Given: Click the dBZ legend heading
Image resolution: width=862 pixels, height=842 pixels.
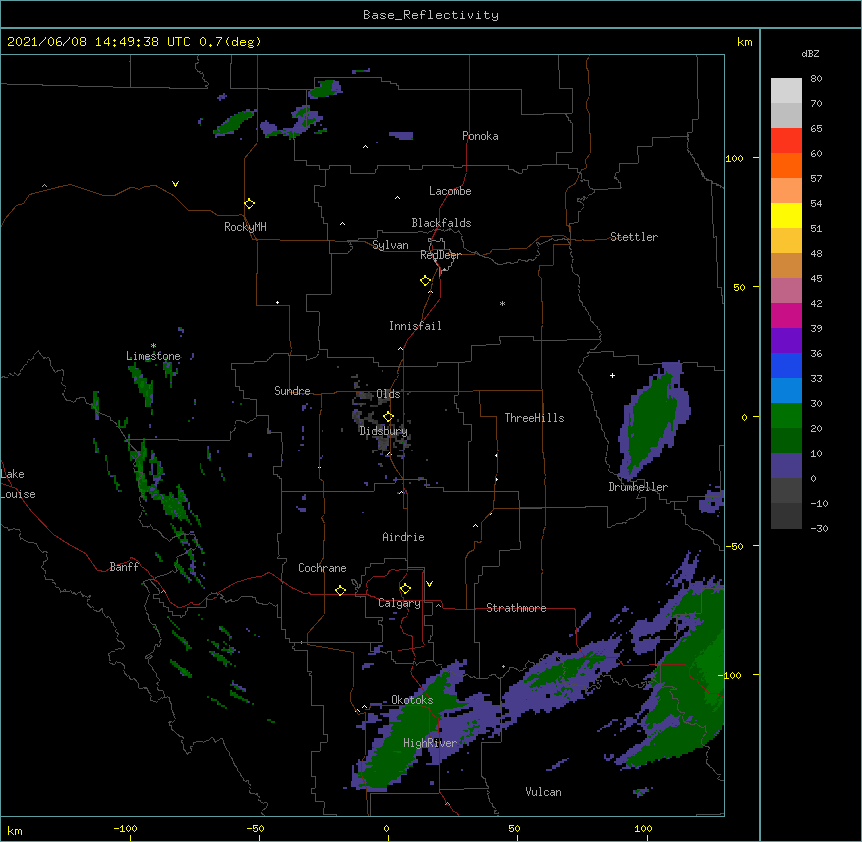Looking at the screenshot, I should point(810,53).
